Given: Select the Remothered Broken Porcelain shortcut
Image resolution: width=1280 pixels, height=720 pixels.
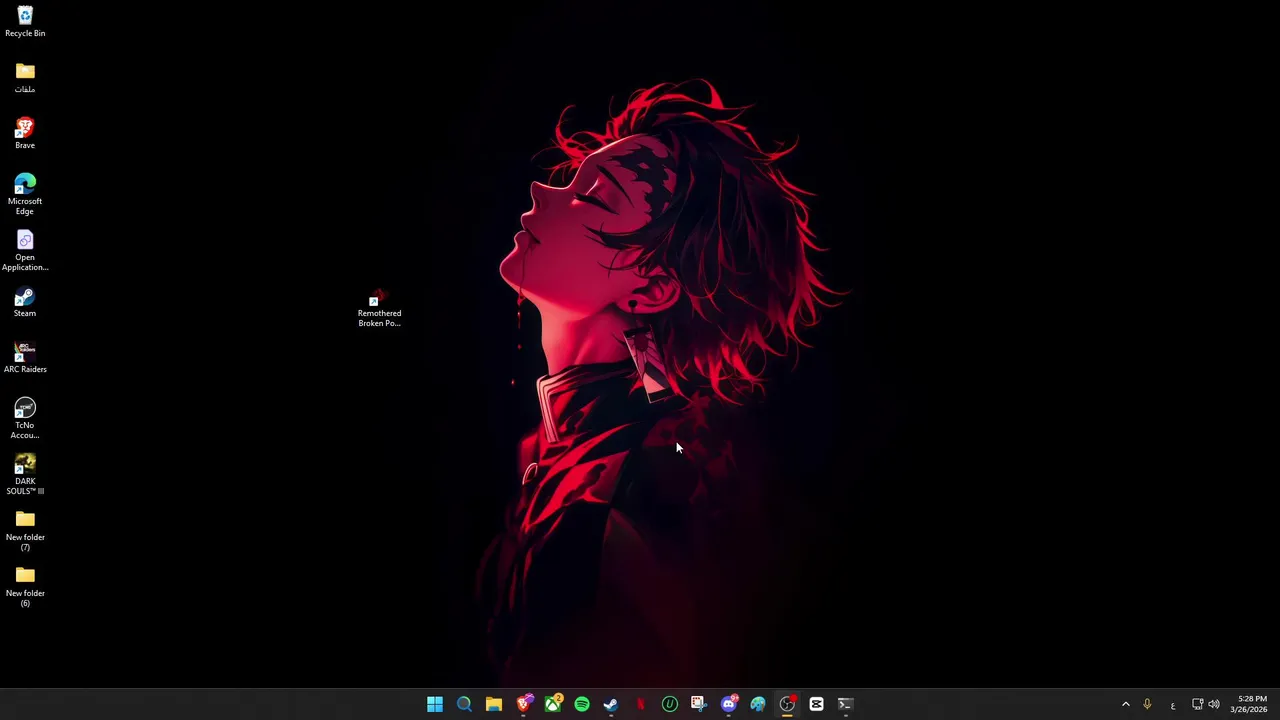Looking at the screenshot, I should point(379,308).
